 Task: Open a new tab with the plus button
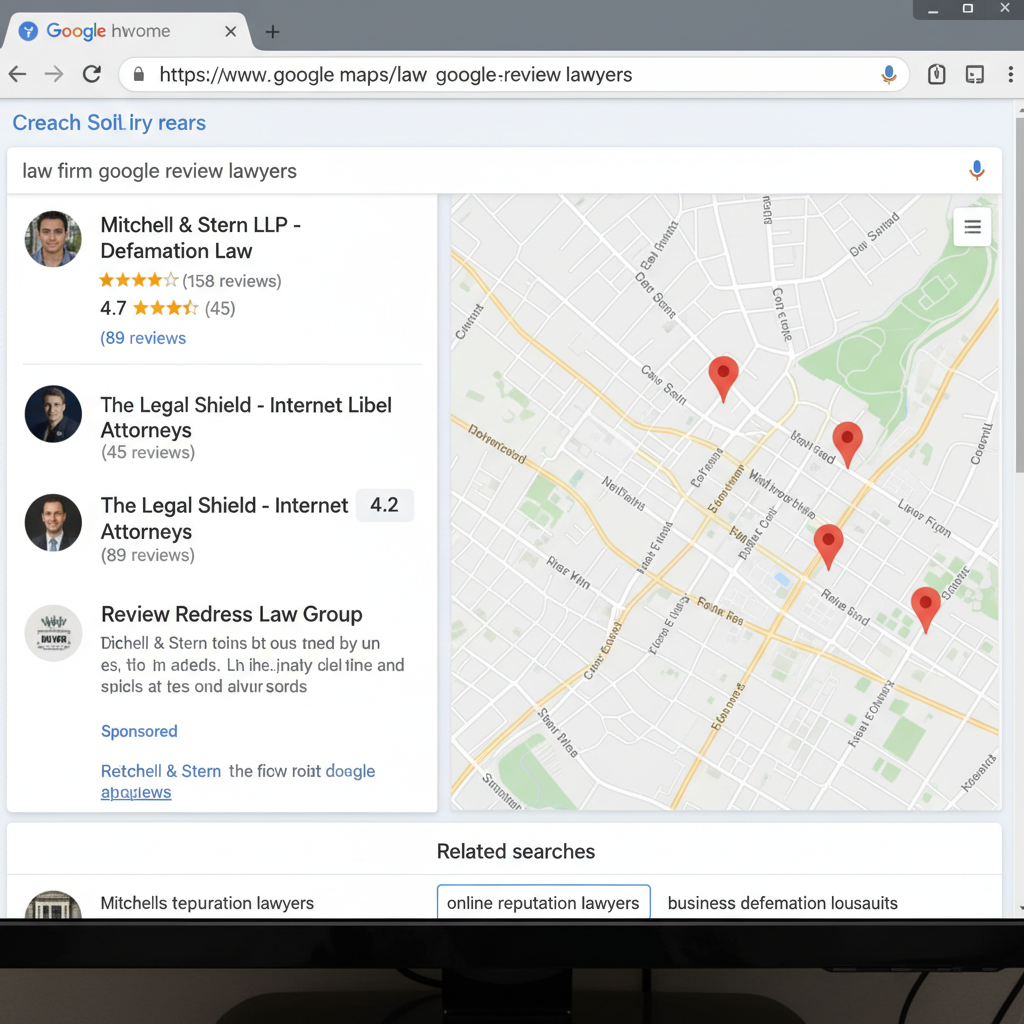272,31
